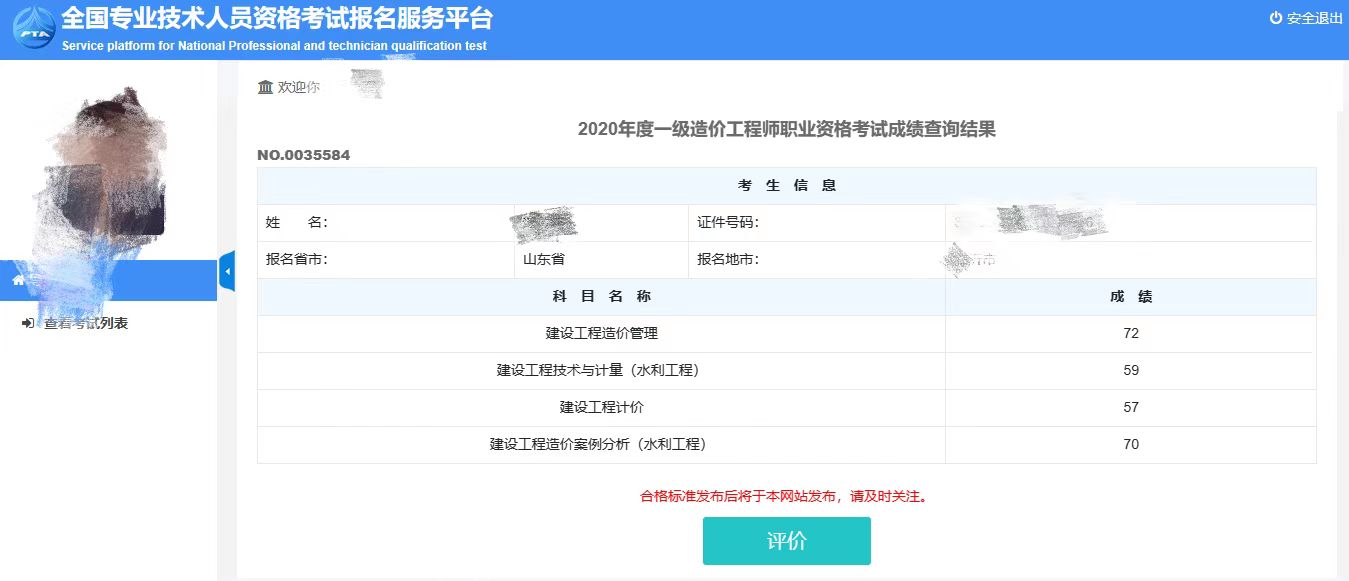Select the row for 建设工程造价管理
1349x581 pixels.
[x=600, y=333]
